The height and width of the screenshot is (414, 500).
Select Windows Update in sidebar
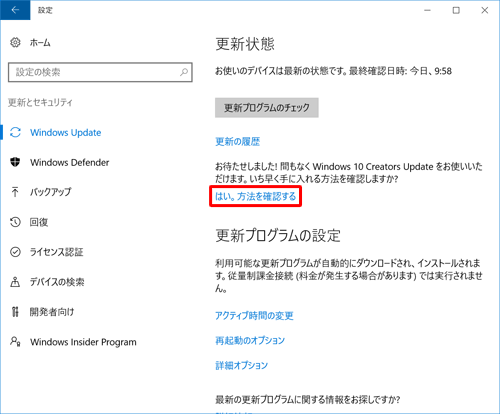point(66,133)
